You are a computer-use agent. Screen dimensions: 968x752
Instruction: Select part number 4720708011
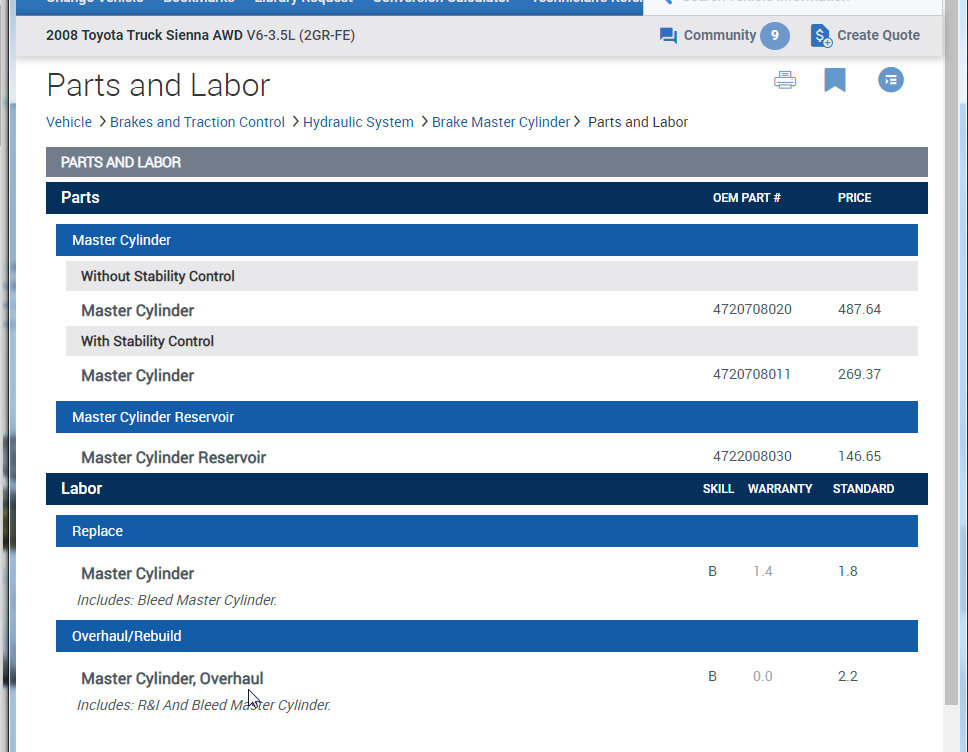click(751, 374)
